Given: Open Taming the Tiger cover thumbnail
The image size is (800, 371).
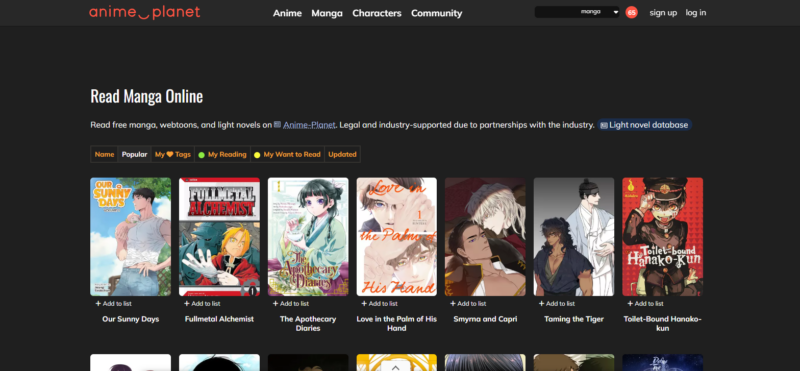Looking at the screenshot, I should pyautogui.click(x=574, y=237).
